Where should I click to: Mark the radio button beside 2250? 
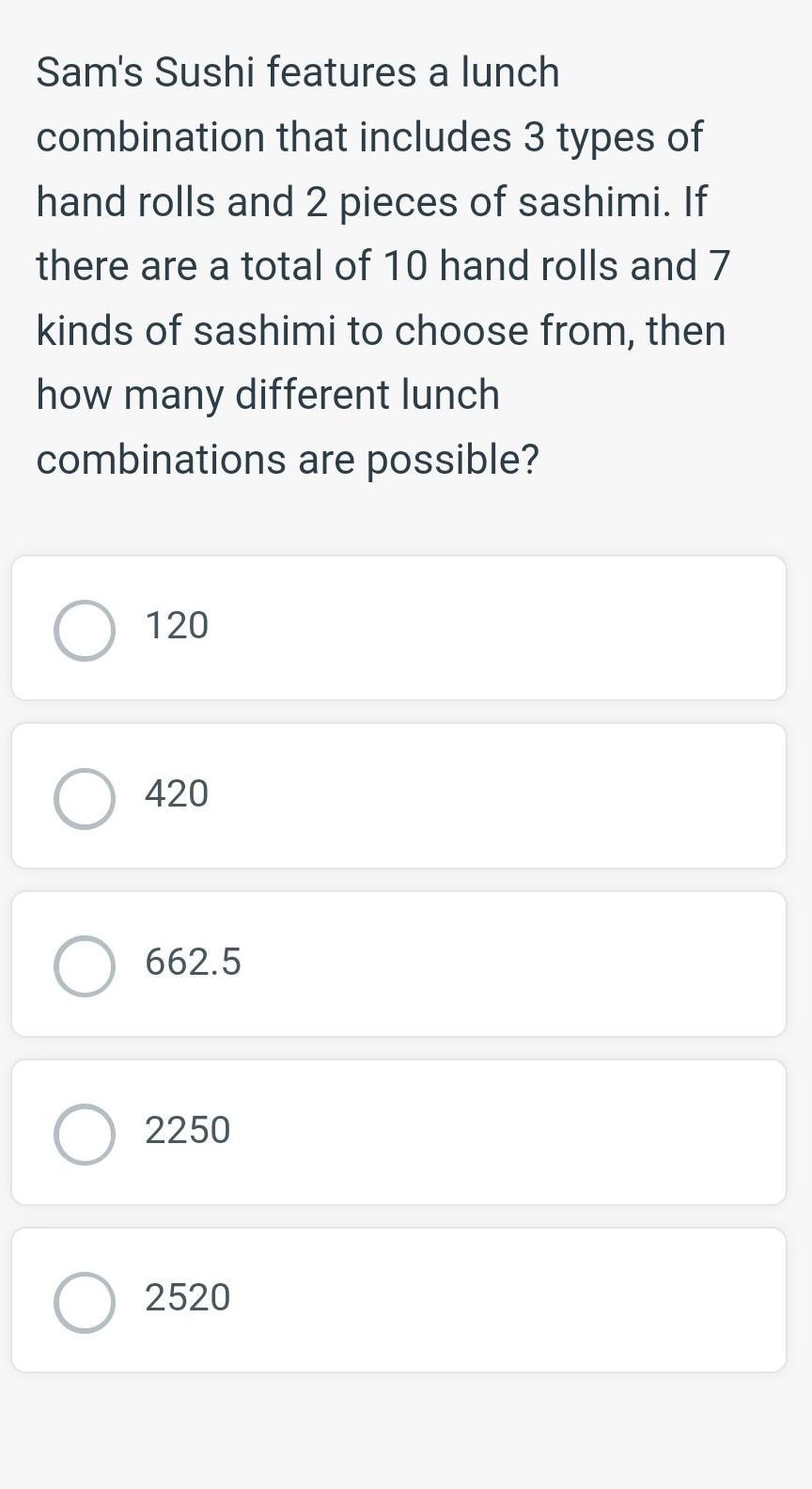(85, 1135)
